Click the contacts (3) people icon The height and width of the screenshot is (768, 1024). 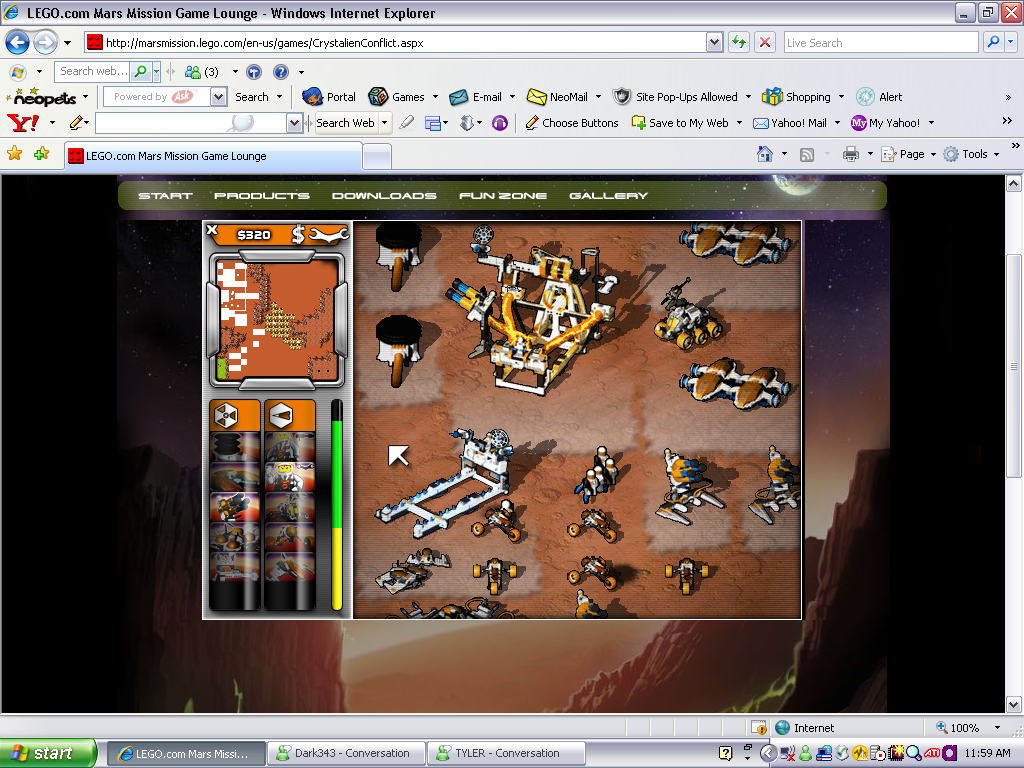193,72
